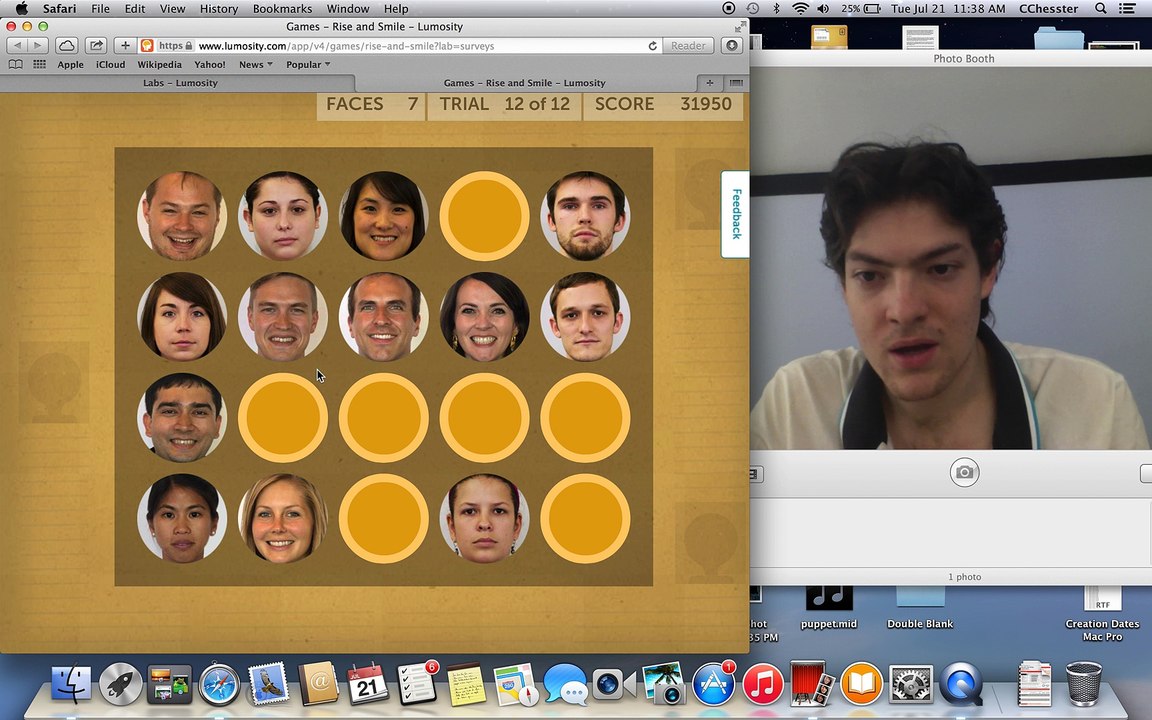1152x720 pixels.
Task: Take a photo in Photo Booth
Action: 964,472
